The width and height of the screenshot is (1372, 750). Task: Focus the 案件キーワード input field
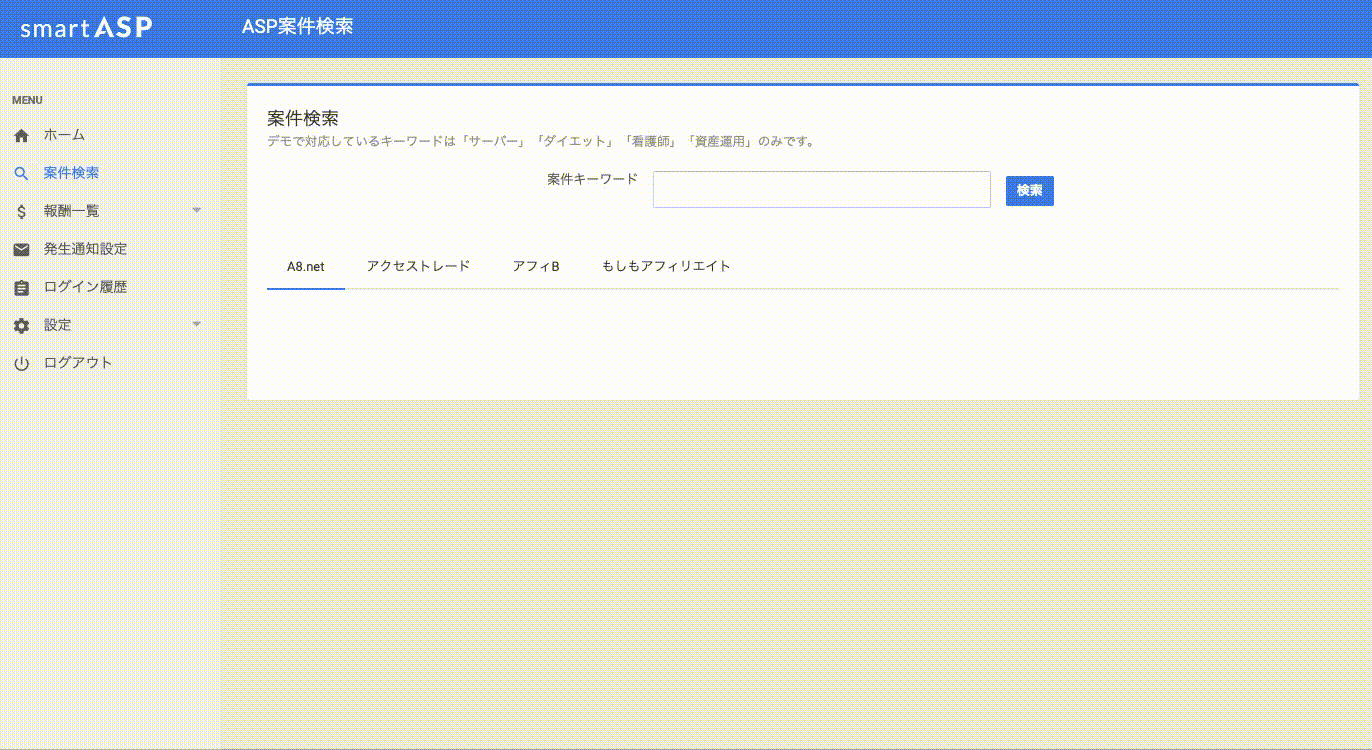pyautogui.click(x=821, y=190)
